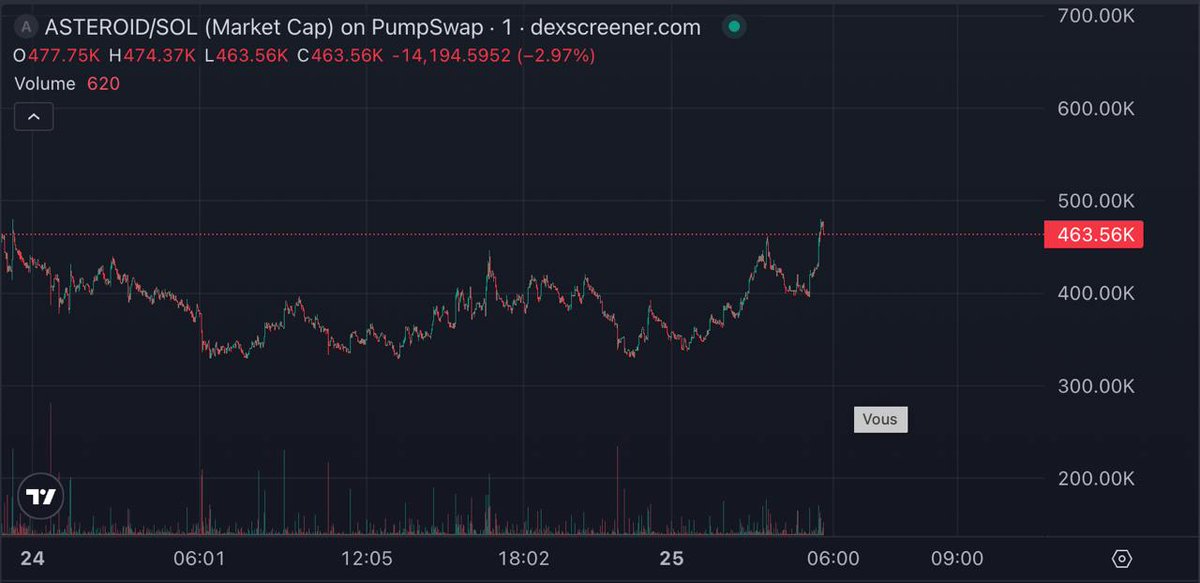Click the 18:02 time axis label
The width and height of the screenshot is (1200, 583).
524,558
